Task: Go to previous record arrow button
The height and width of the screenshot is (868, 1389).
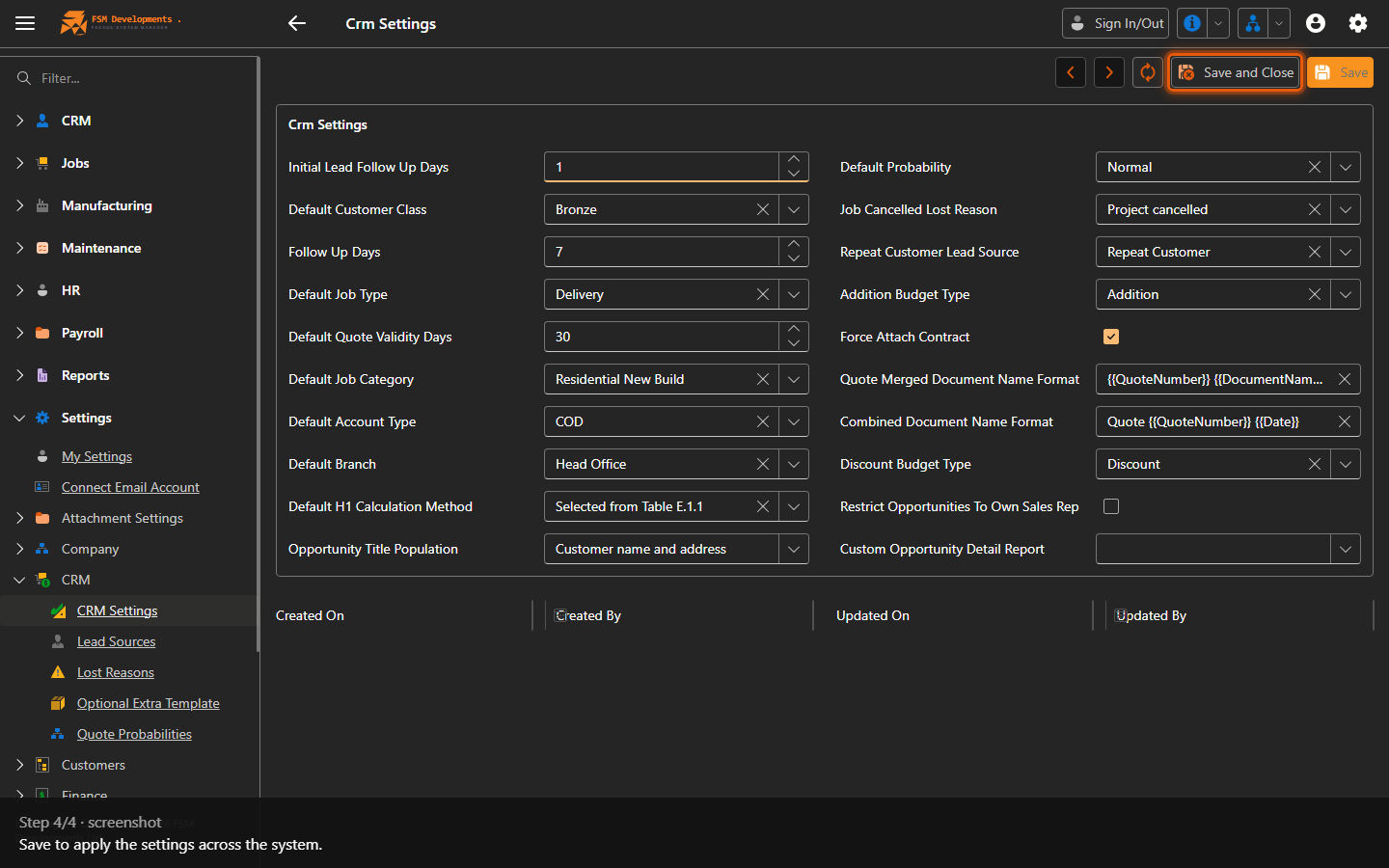Action: tap(1071, 72)
